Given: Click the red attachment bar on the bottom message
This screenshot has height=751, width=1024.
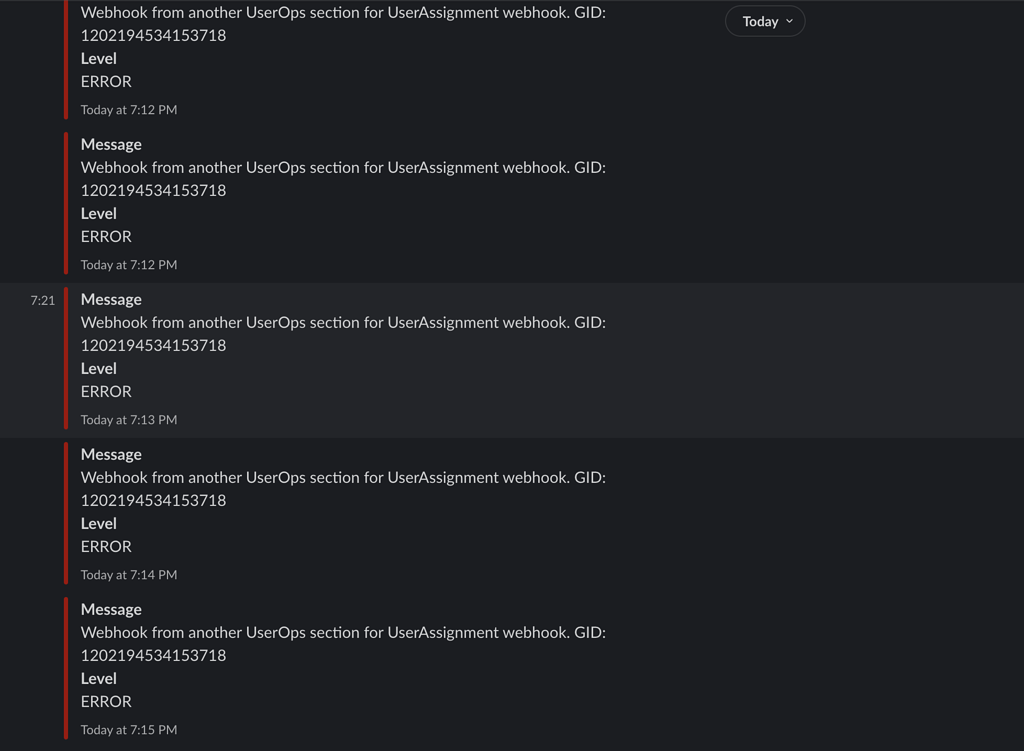Looking at the screenshot, I should (67, 668).
